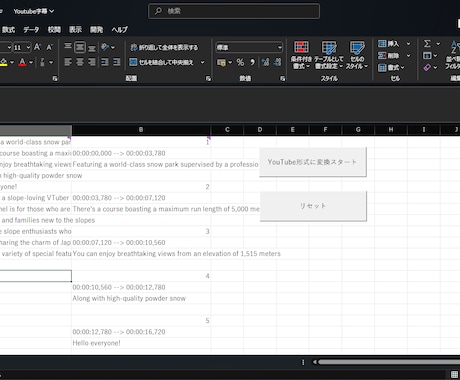Toggle wrap text (折り返して全体を表示する)

coord(164,47)
